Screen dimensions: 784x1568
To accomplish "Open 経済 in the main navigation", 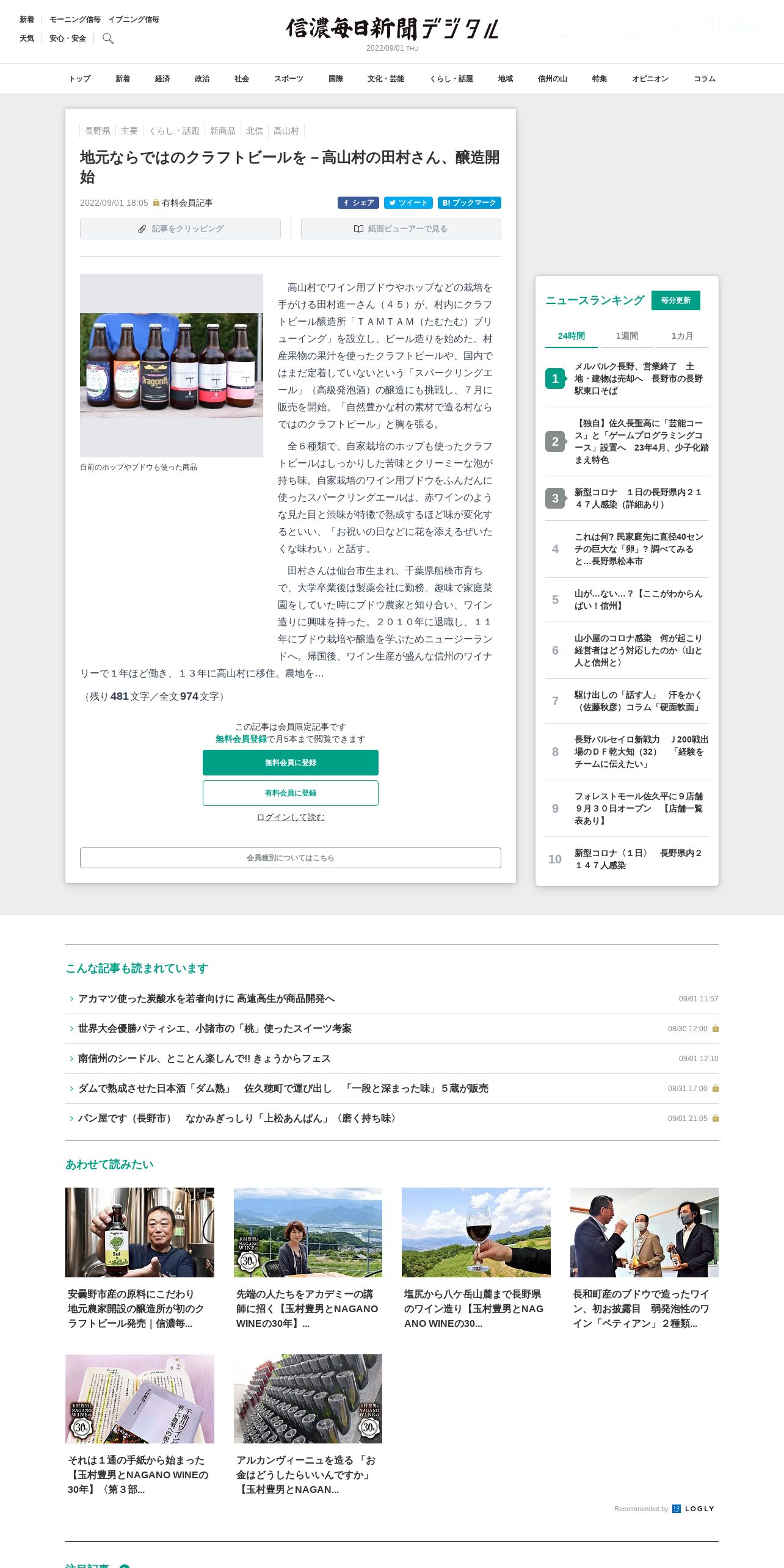I will tap(162, 79).
